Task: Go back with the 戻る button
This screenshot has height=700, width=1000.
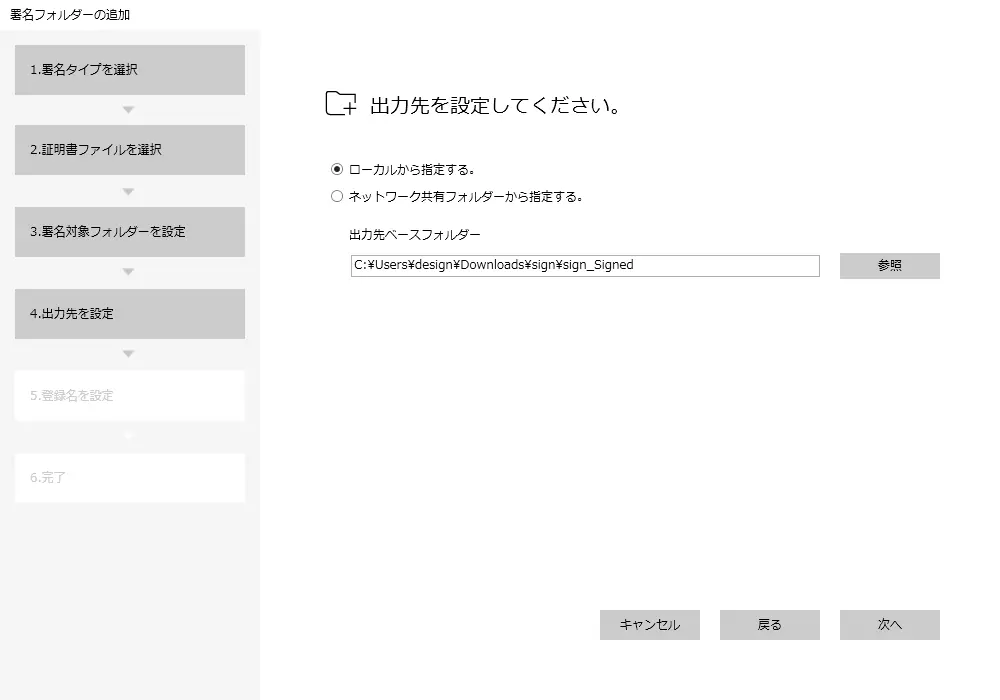Action: click(x=769, y=625)
